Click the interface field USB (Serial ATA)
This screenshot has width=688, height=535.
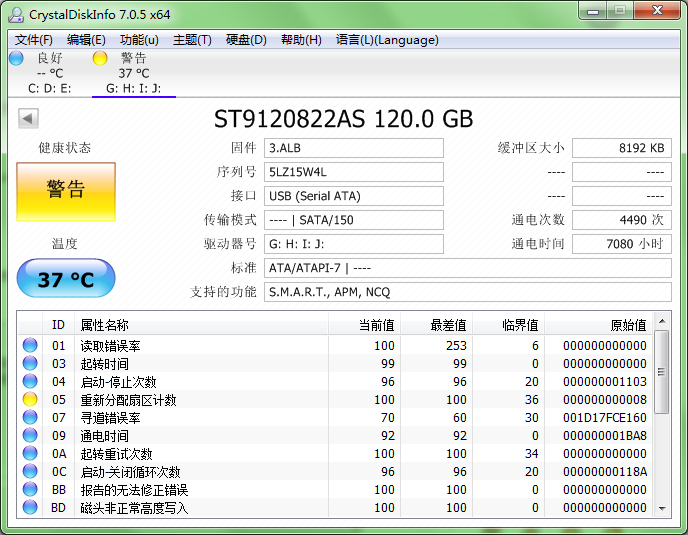pyautogui.click(x=354, y=196)
